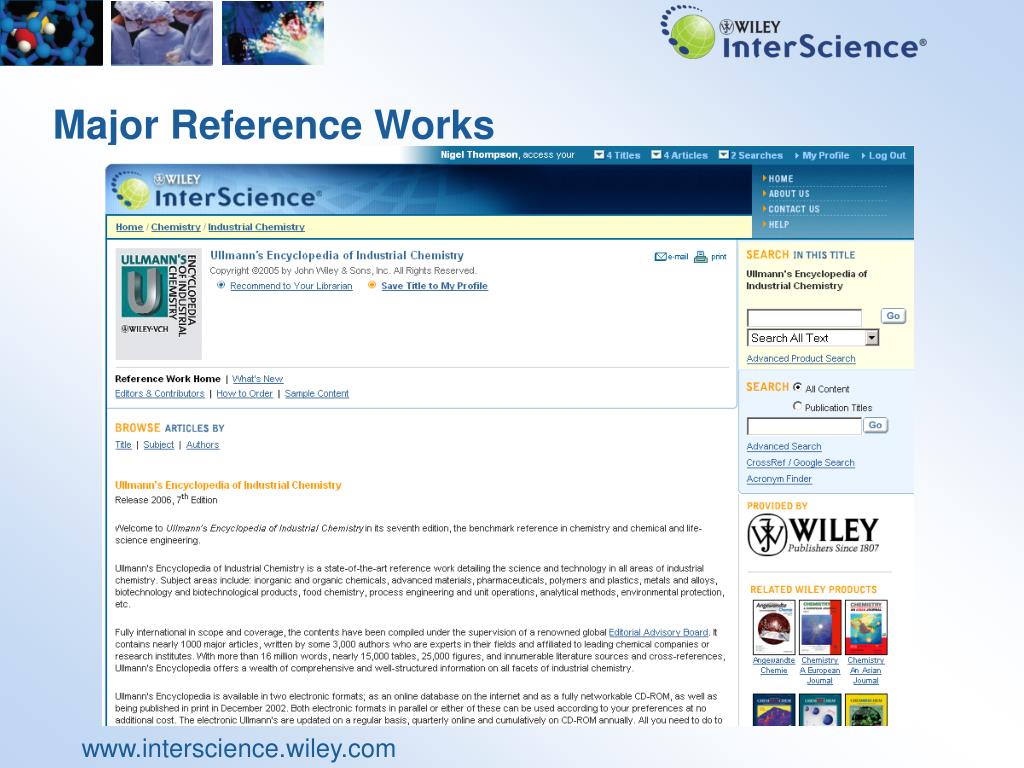Viewport: 1024px width, 768px height.
Task: Open the 4 Articles saved dropdown
Action: point(679,155)
